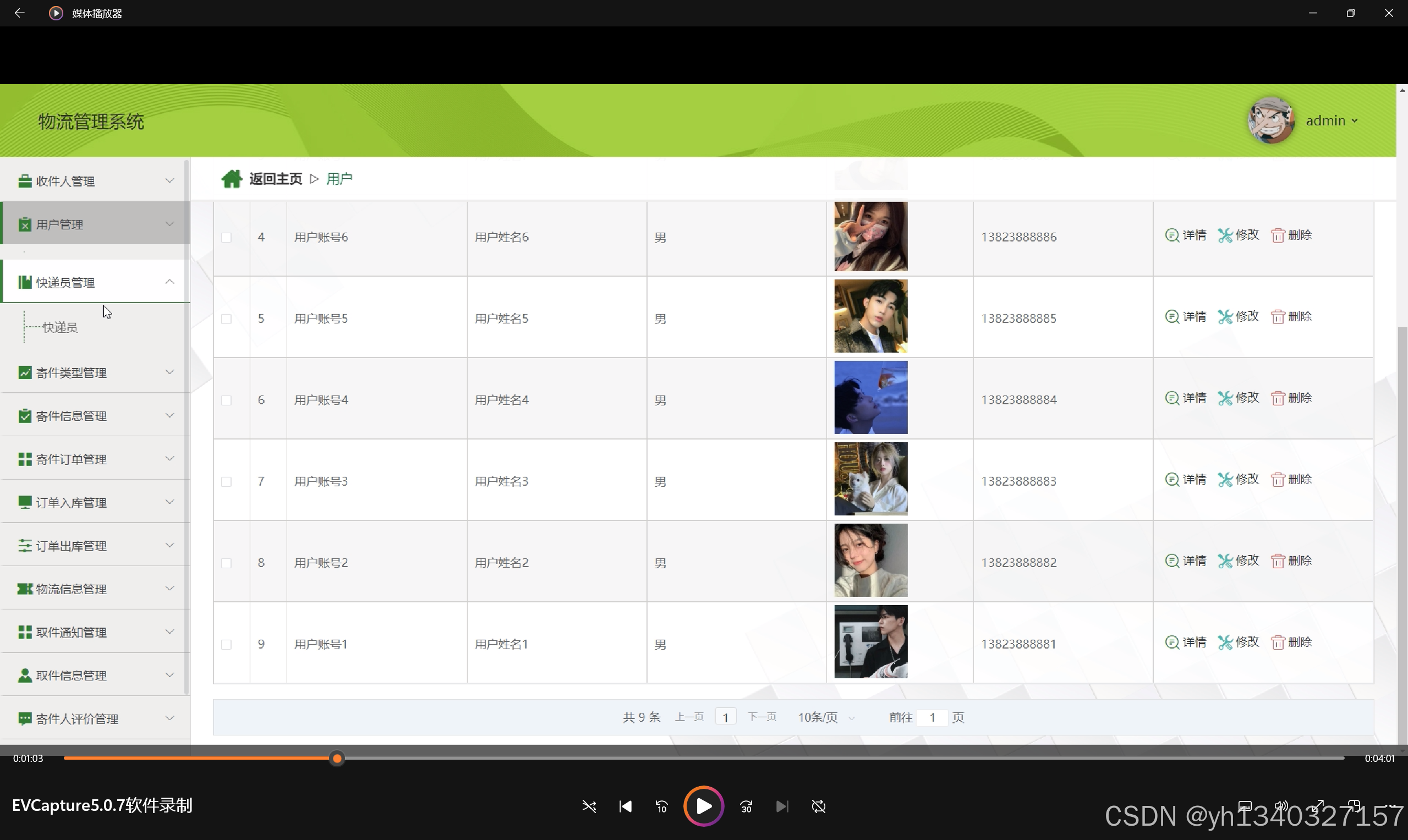Select the checkbox for 用户账号1 row
Screen dimensions: 1408x840
227,644
